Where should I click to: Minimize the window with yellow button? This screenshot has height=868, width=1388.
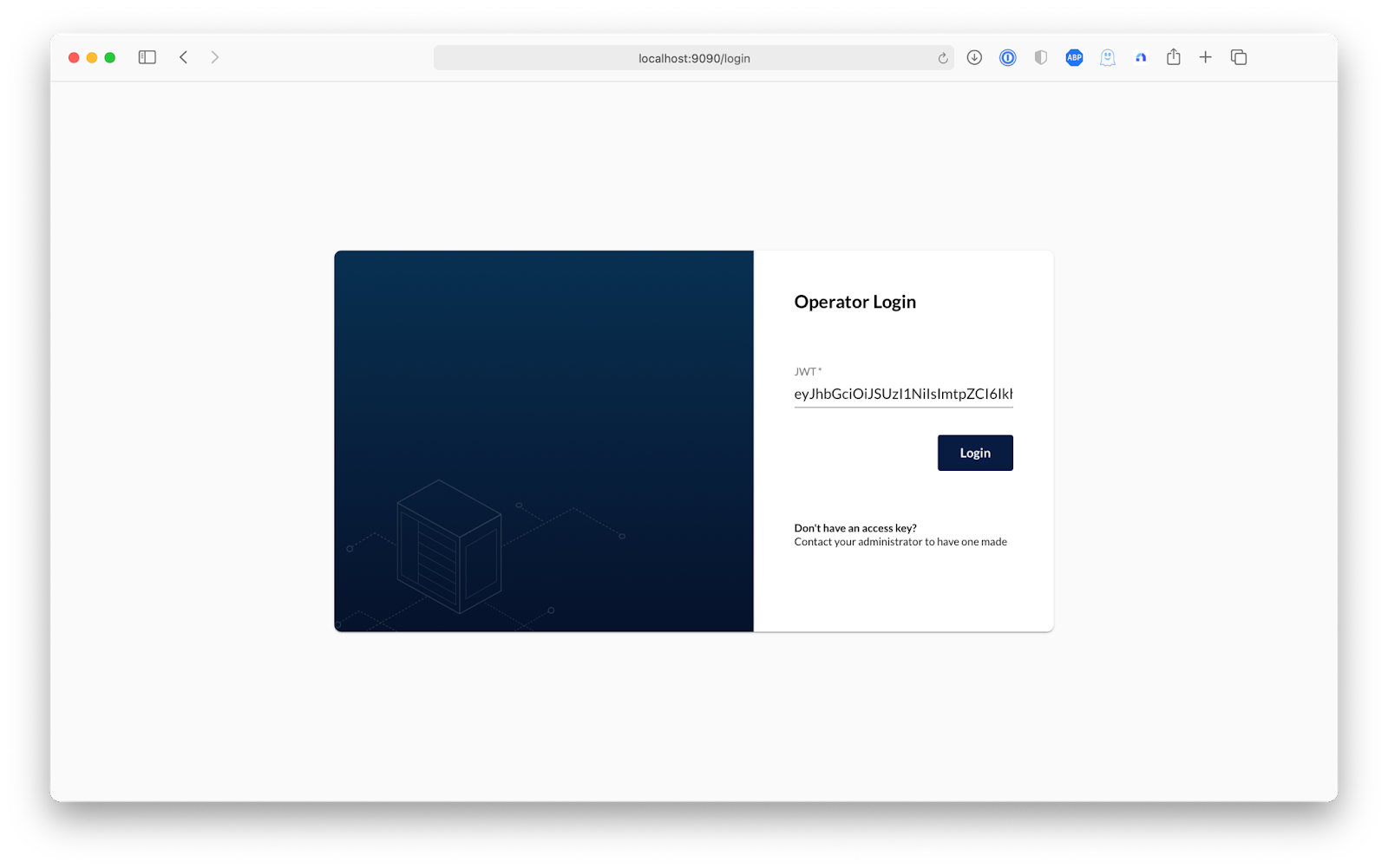click(x=92, y=57)
